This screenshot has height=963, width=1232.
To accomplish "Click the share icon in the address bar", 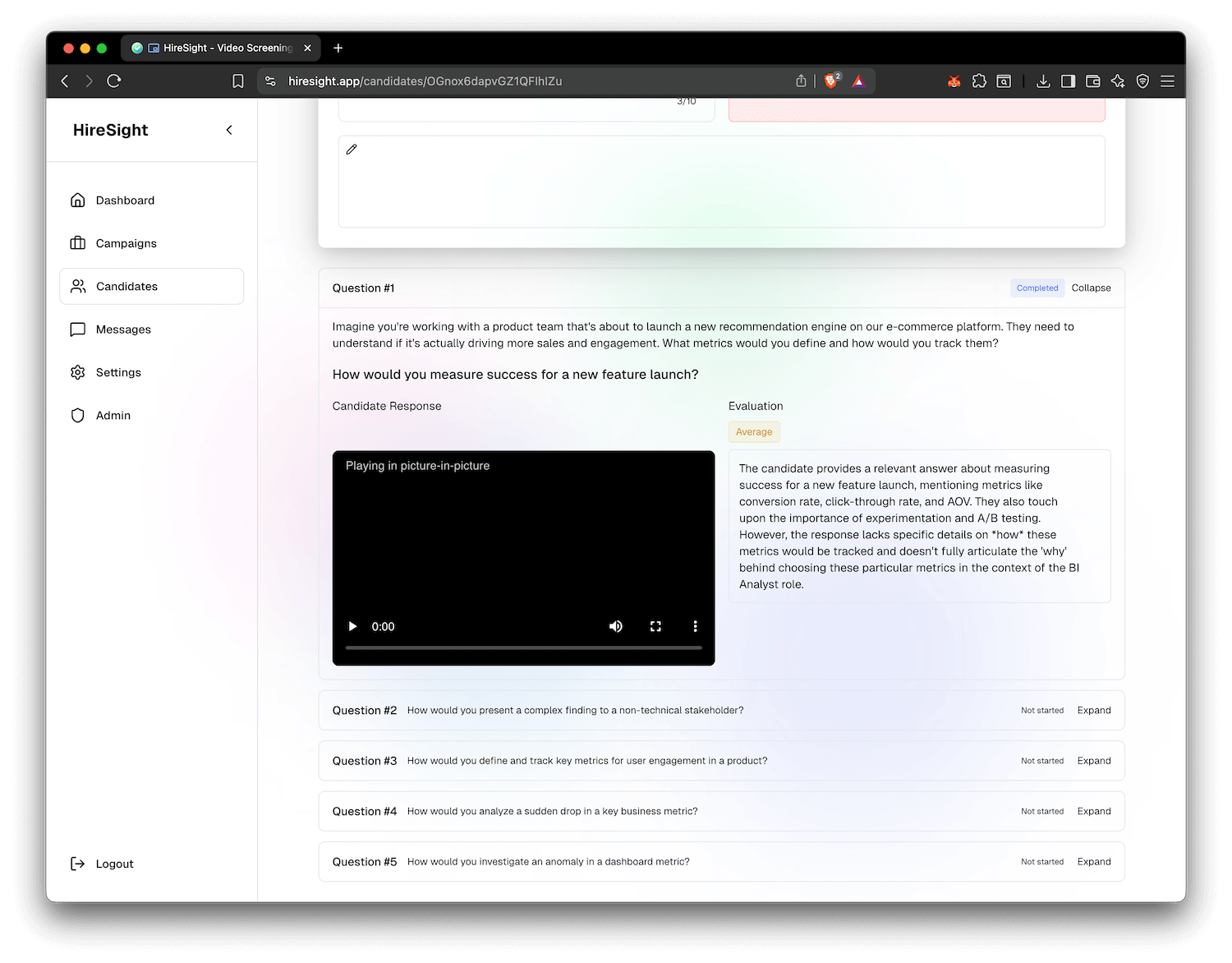I will tap(801, 81).
